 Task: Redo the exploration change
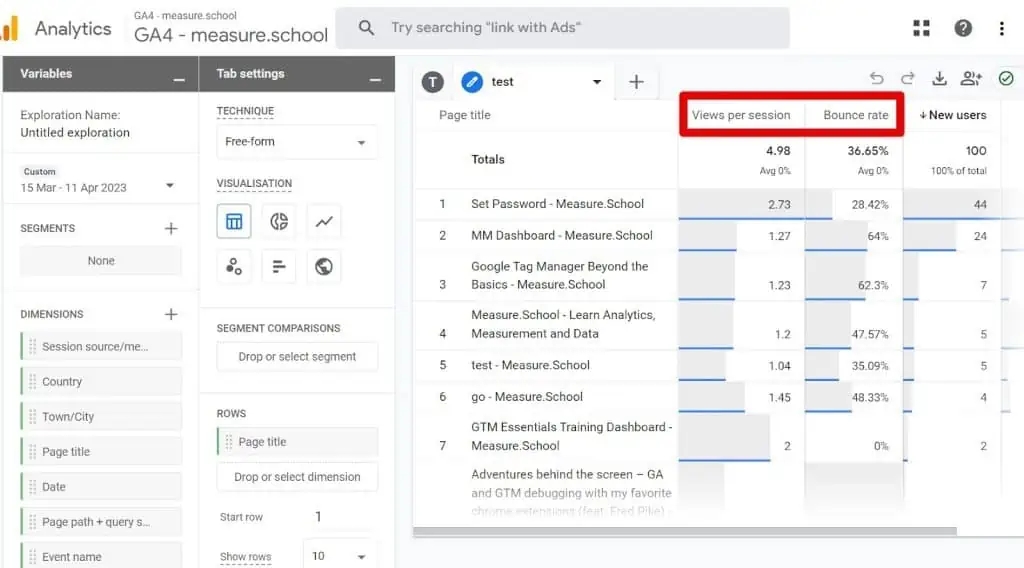(908, 78)
